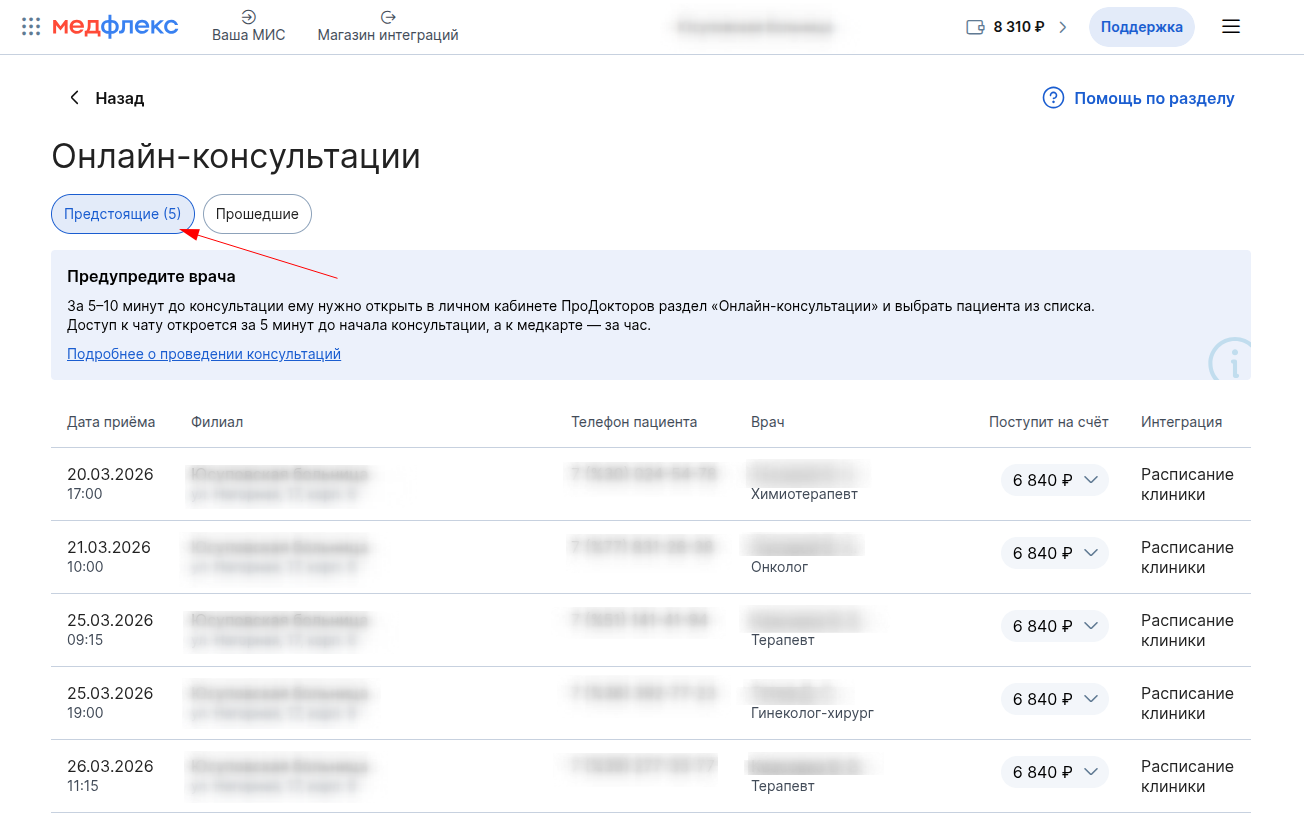Open Подробнее о проведении консультаций link

click(204, 354)
